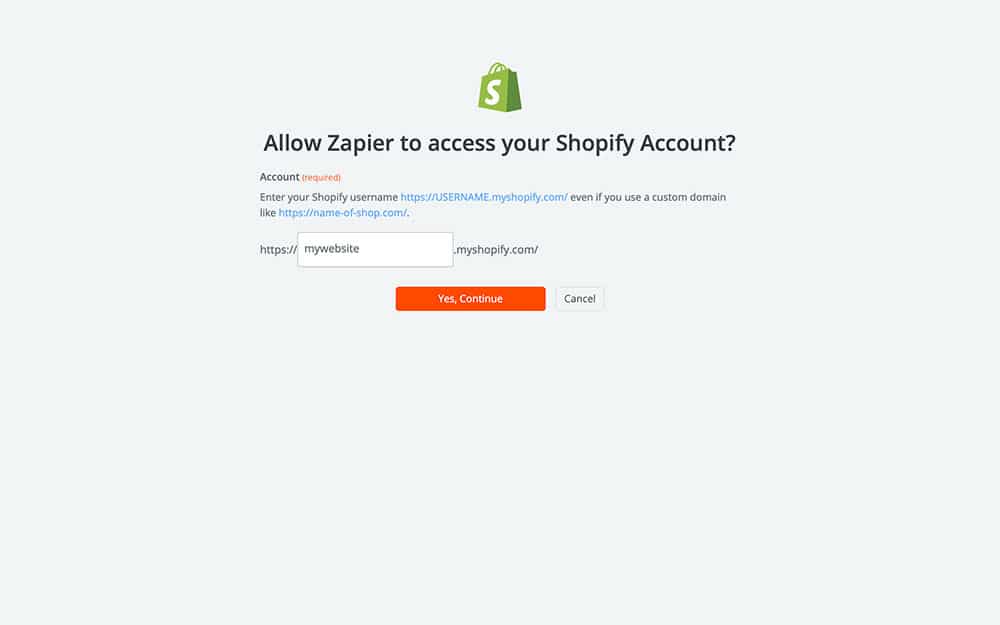The width and height of the screenshot is (1000, 625).
Task: Click the word Account? ending the heading
Action: tap(688, 143)
